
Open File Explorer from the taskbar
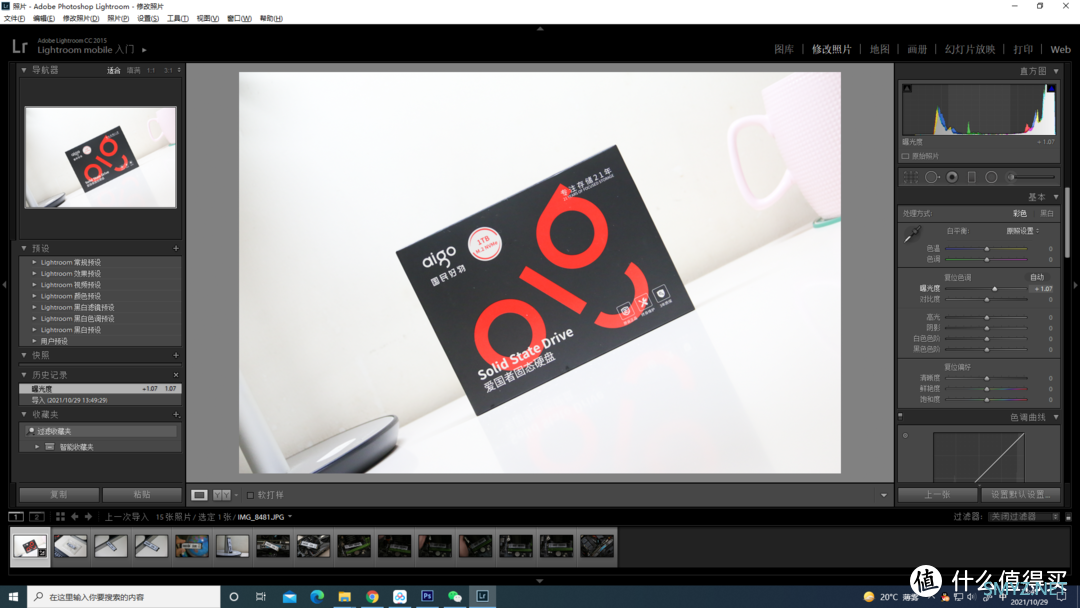[344, 596]
